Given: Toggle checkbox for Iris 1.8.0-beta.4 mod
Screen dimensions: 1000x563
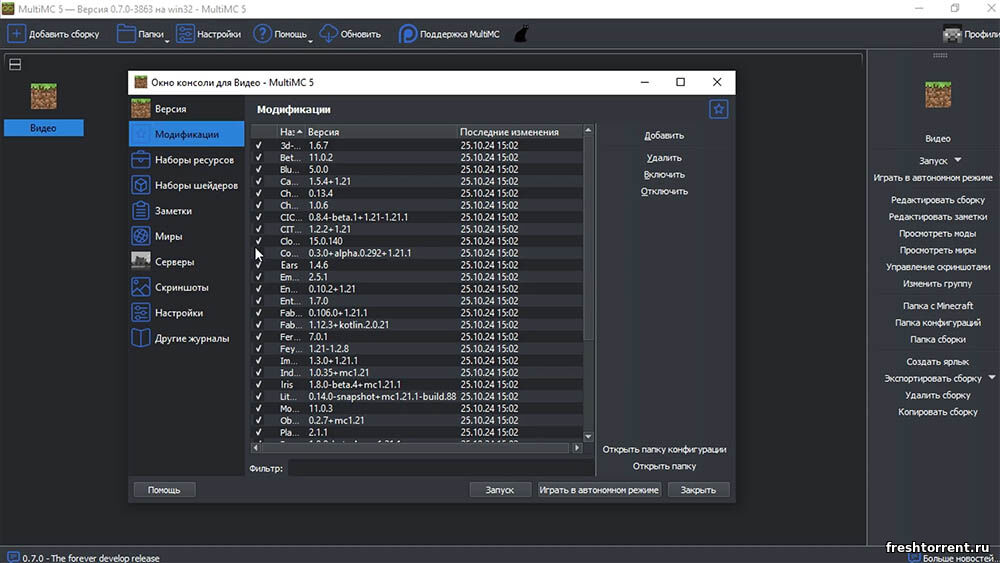Looking at the screenshot, I should tap(259, 385).
